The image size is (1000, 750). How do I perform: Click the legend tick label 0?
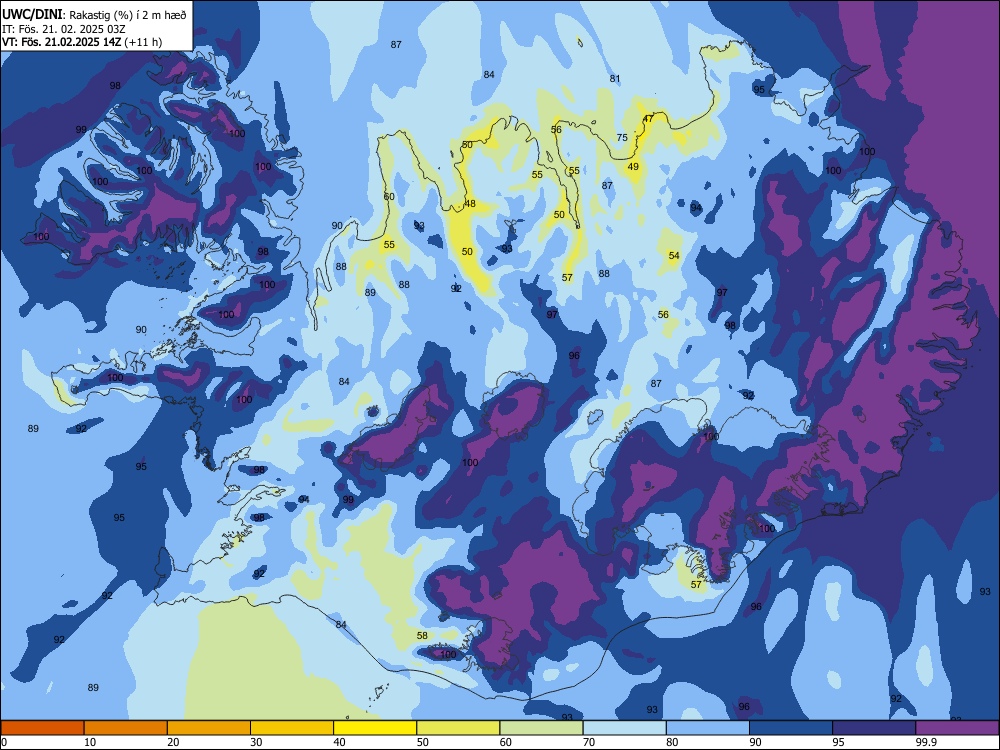click(x=4, y=742)
